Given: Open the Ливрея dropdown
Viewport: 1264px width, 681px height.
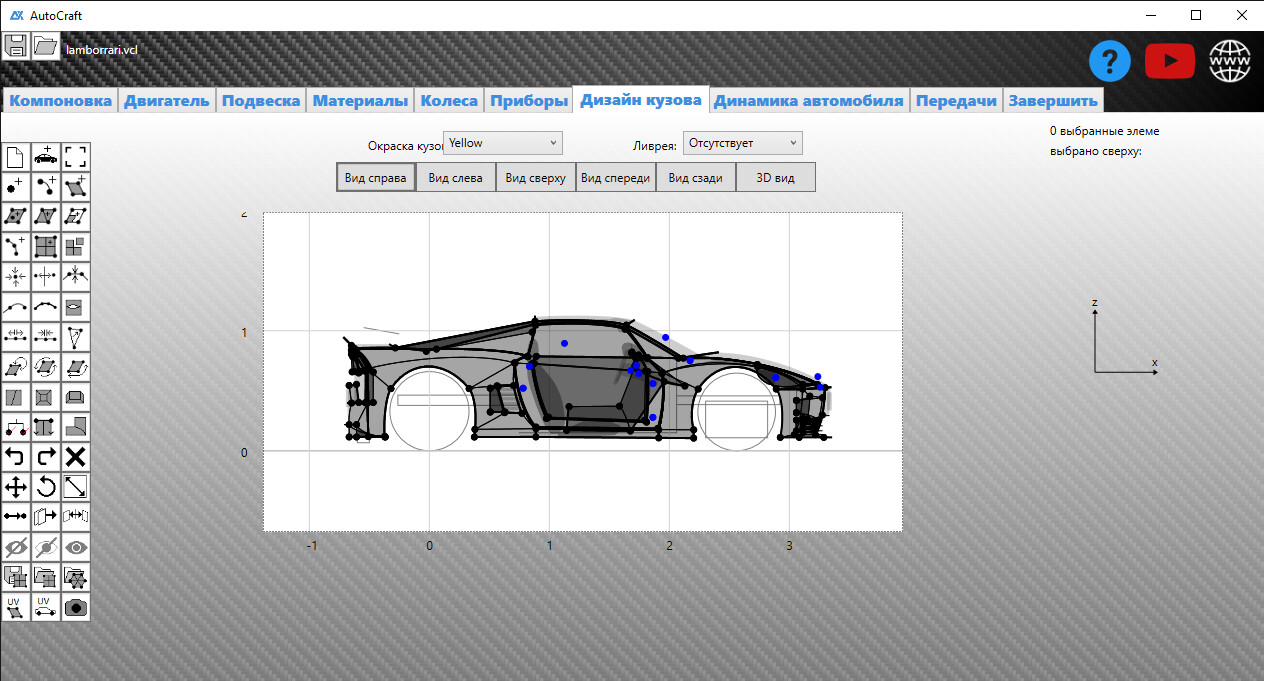Looking at the screenshot, I should [742, 142].
